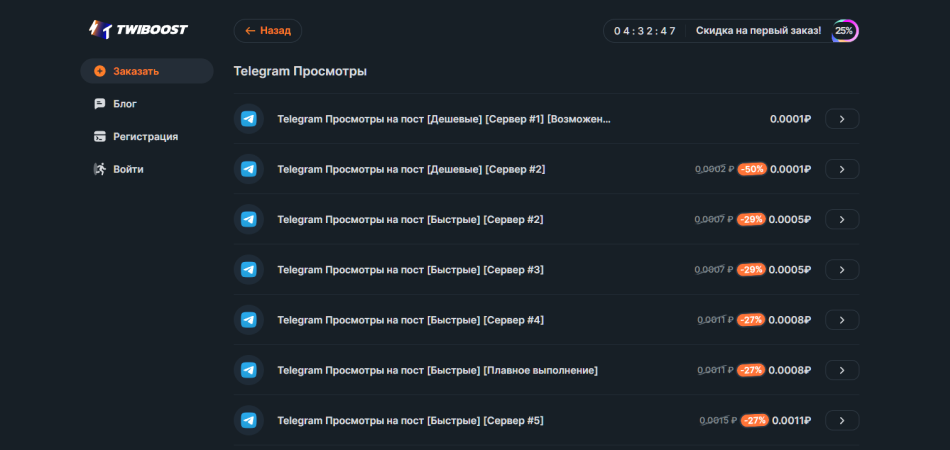The width and height of the screenshot is (950, 450).
Task: Click the card icon beside Регистрация
Action: (x=100, y=136)
